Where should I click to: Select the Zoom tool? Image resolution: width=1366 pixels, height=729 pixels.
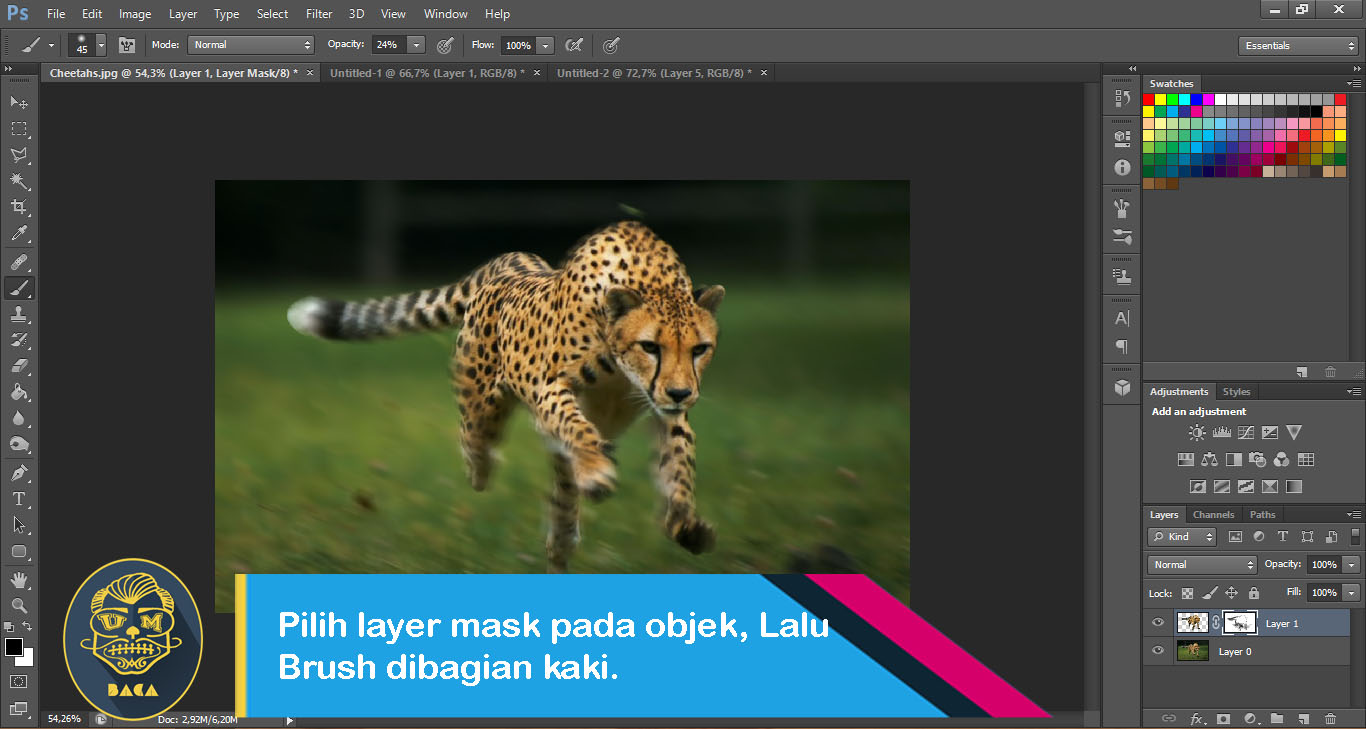pos(20,604)
